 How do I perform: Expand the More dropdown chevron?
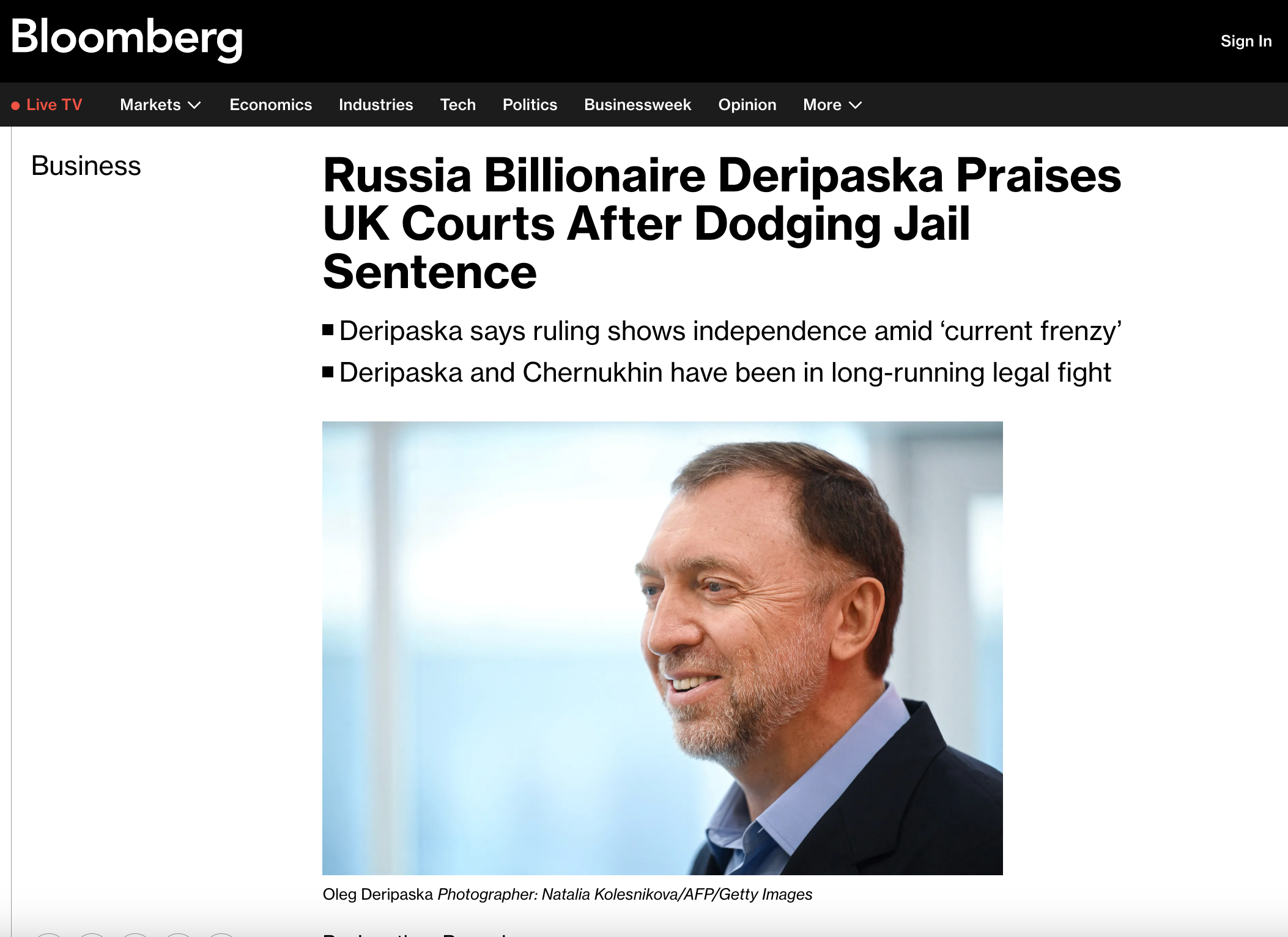point(856,105)
